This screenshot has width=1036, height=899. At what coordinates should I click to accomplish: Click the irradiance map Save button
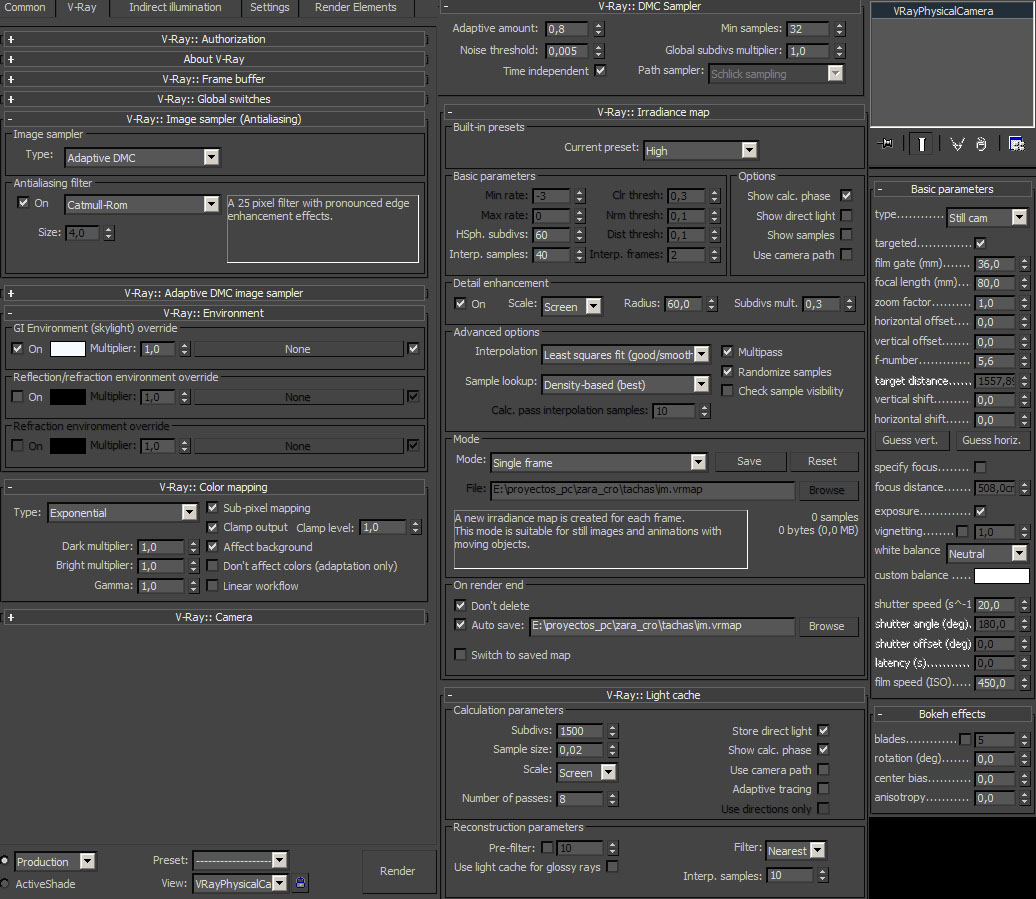(x=749, y=461)
